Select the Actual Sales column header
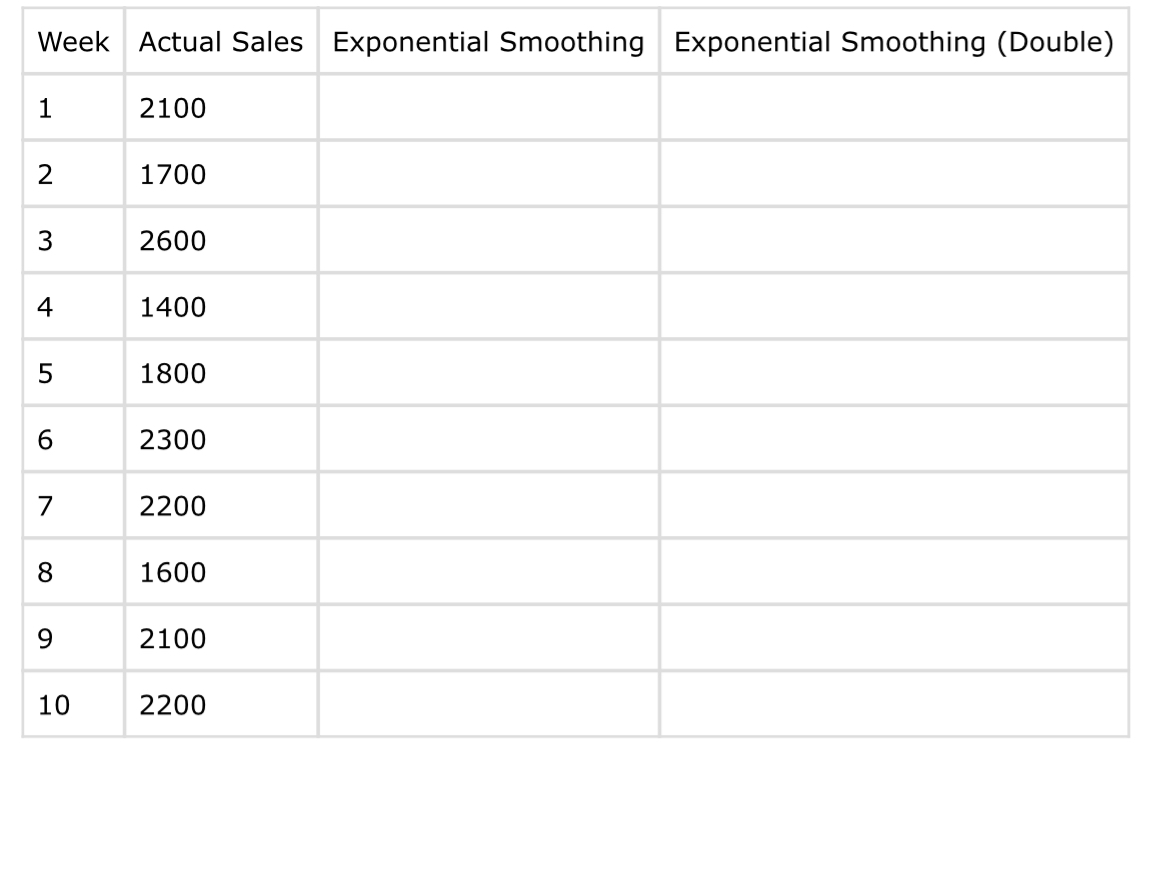Viewport: 1170px width, 891px height. tap(221, 41)
